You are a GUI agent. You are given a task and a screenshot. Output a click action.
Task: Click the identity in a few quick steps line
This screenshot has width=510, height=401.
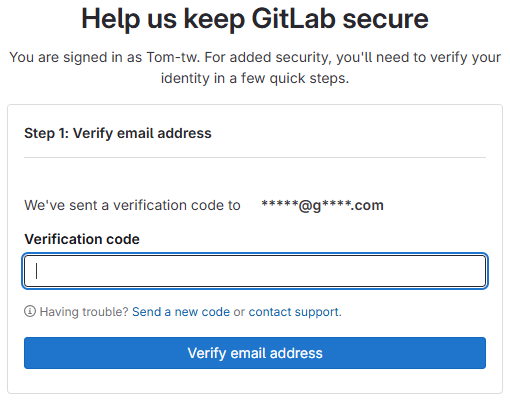(x=255, y=78)
